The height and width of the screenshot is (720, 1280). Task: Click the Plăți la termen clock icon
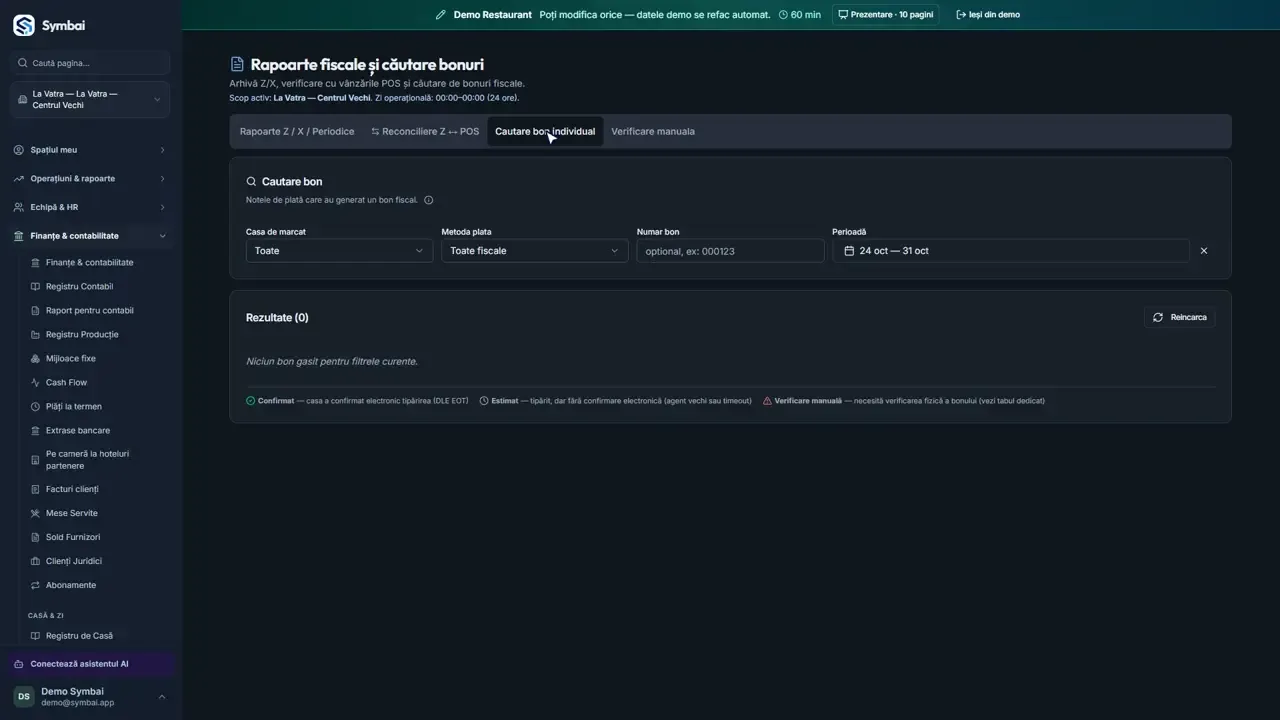[x=36, y=407]
